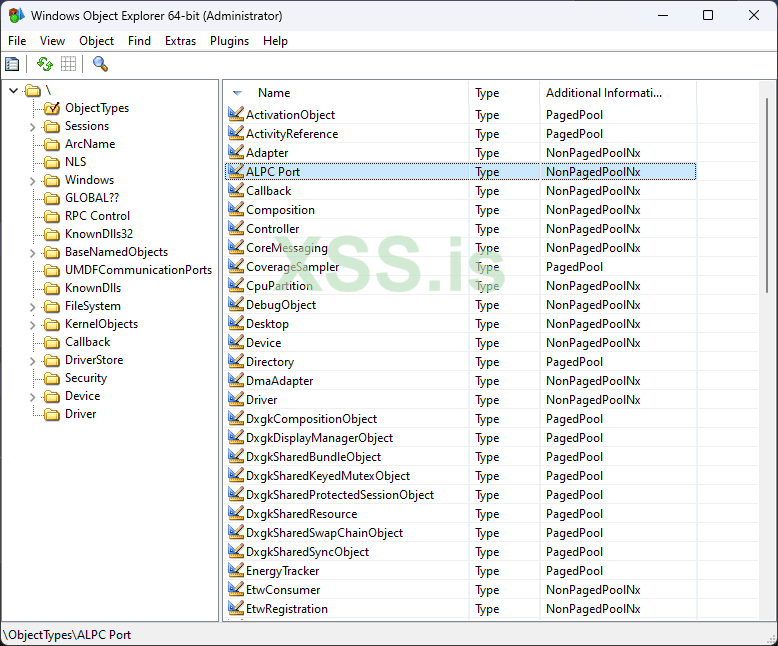Sort list by Name column header
Screen dimensions: 778x646
tap(273, 93)
